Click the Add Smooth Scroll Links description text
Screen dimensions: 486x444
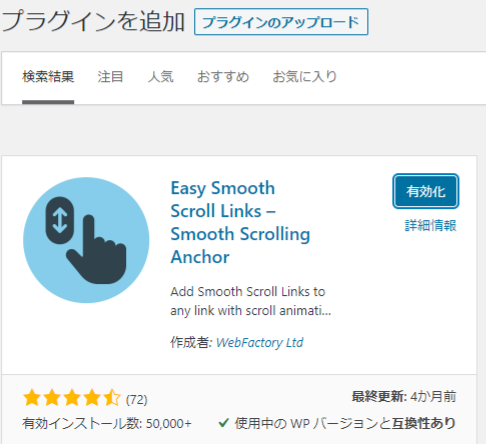pyautogui.click(x=251, y=301)
